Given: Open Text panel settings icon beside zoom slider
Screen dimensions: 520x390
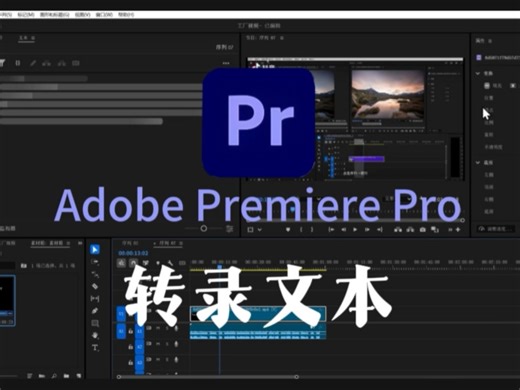Looking at the screenshot, I should coord(229,229).
